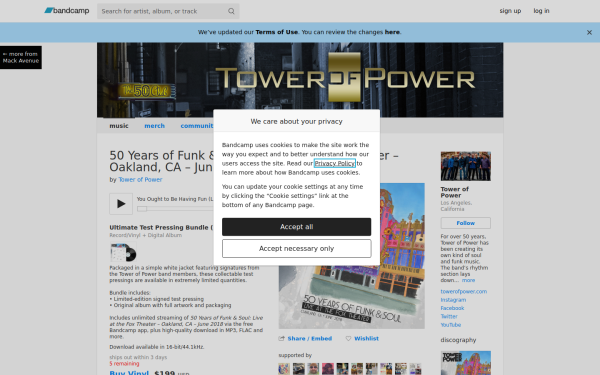The width and height of the screenshot is (600, 375).
Task: Open the seventh supporter avatar
Action: 372,369
